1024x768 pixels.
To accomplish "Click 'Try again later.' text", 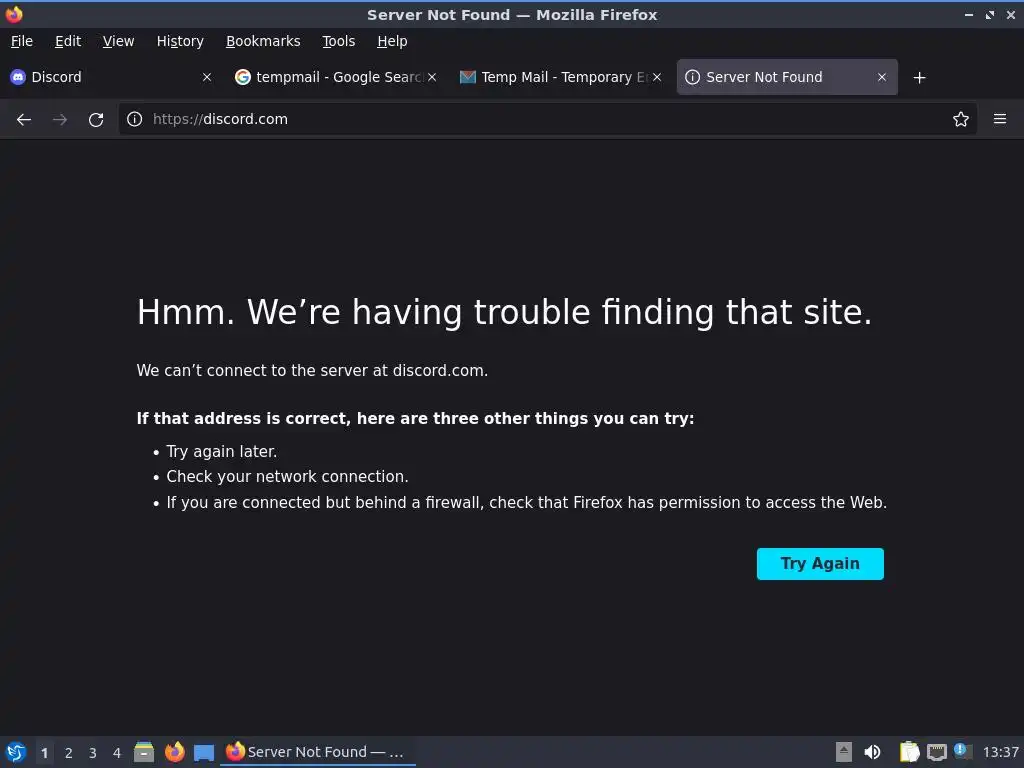I will [x=221, y=452].
